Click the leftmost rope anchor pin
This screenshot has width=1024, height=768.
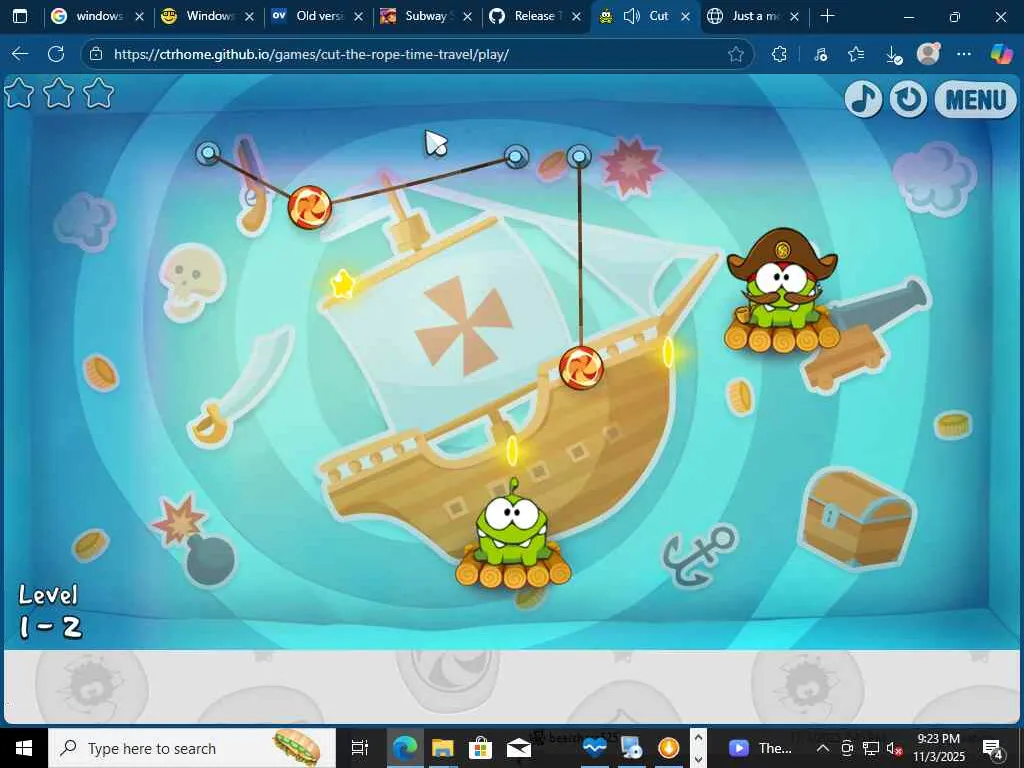click(x=208, y=153)
